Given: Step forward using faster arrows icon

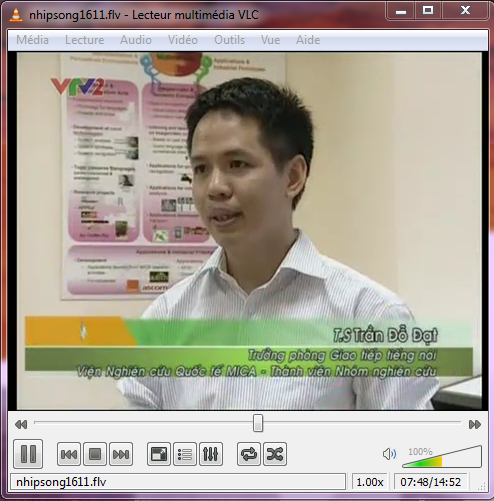Looking at the screenshot, I should point(475,424).
